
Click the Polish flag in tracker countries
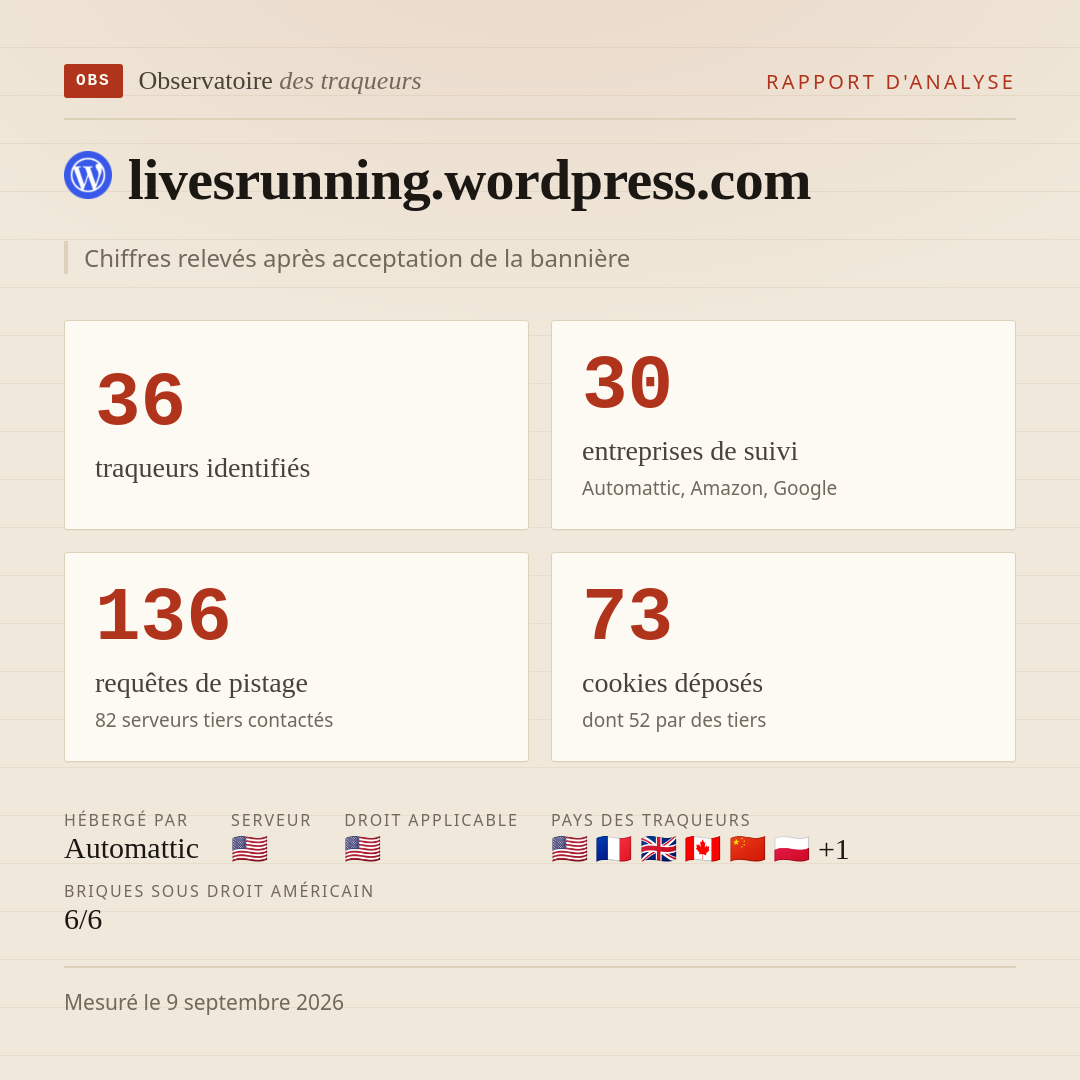point(791,849)
